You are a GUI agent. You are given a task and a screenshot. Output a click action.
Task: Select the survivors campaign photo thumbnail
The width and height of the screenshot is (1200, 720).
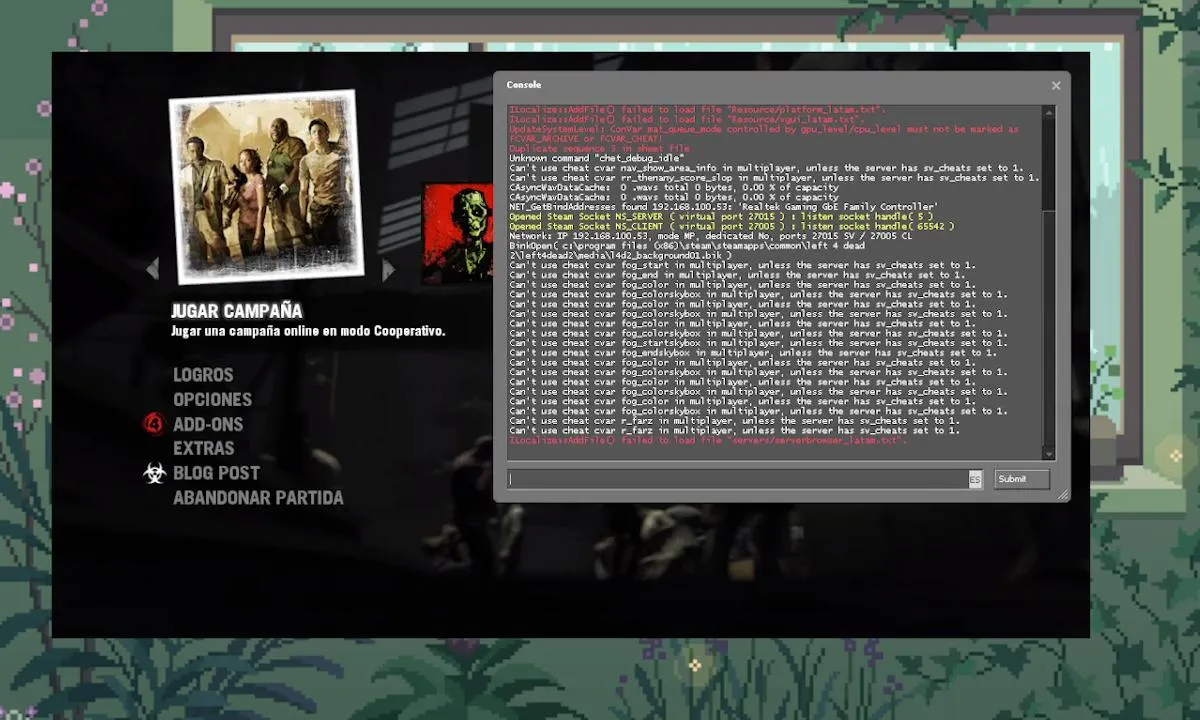click(266, 186)
